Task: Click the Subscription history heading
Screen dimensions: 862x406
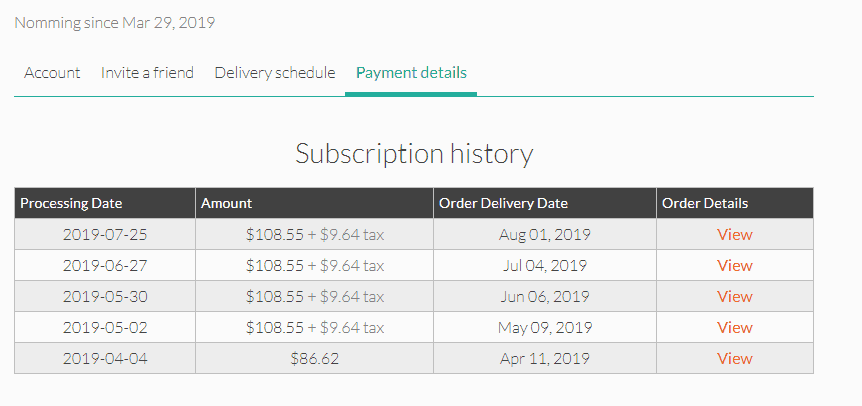Action: tap(414, 154)
